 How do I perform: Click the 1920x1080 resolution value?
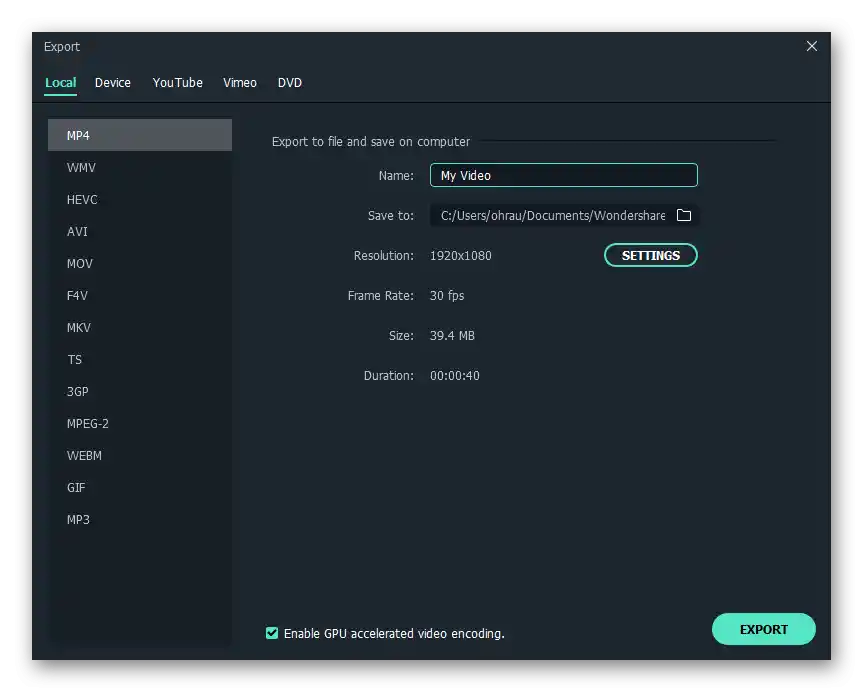(461, 255)
